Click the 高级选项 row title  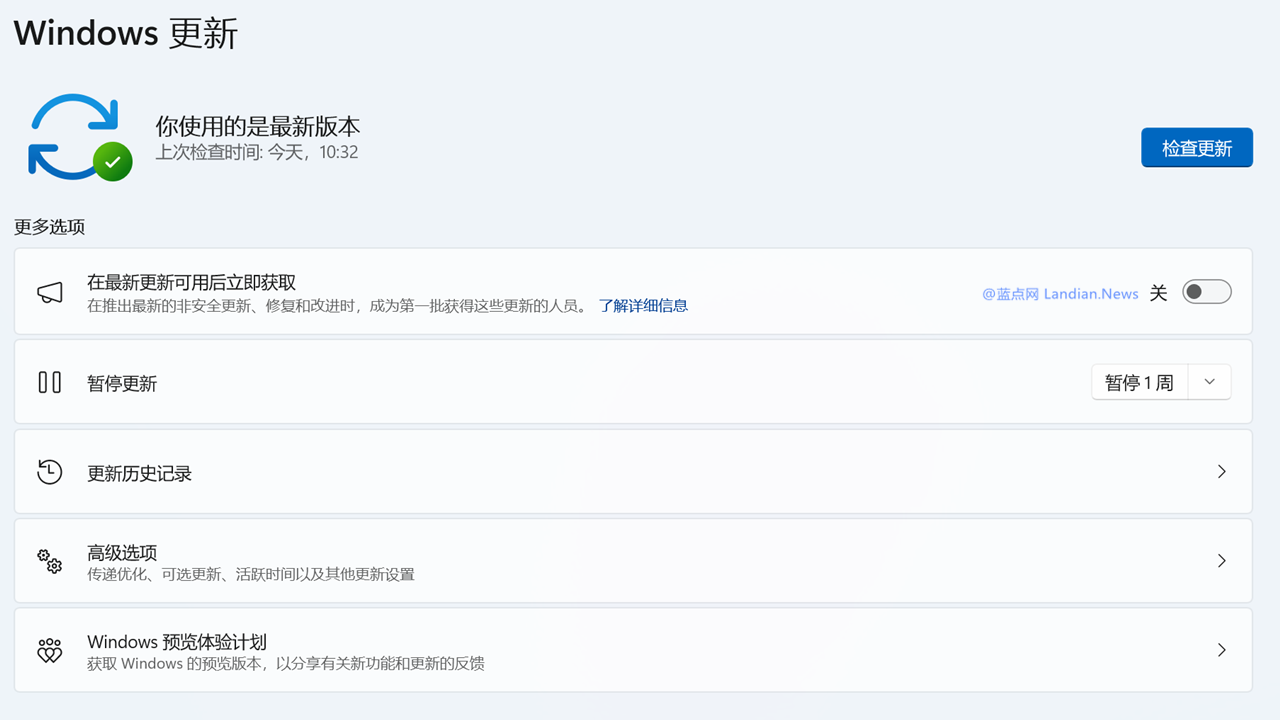122,552
